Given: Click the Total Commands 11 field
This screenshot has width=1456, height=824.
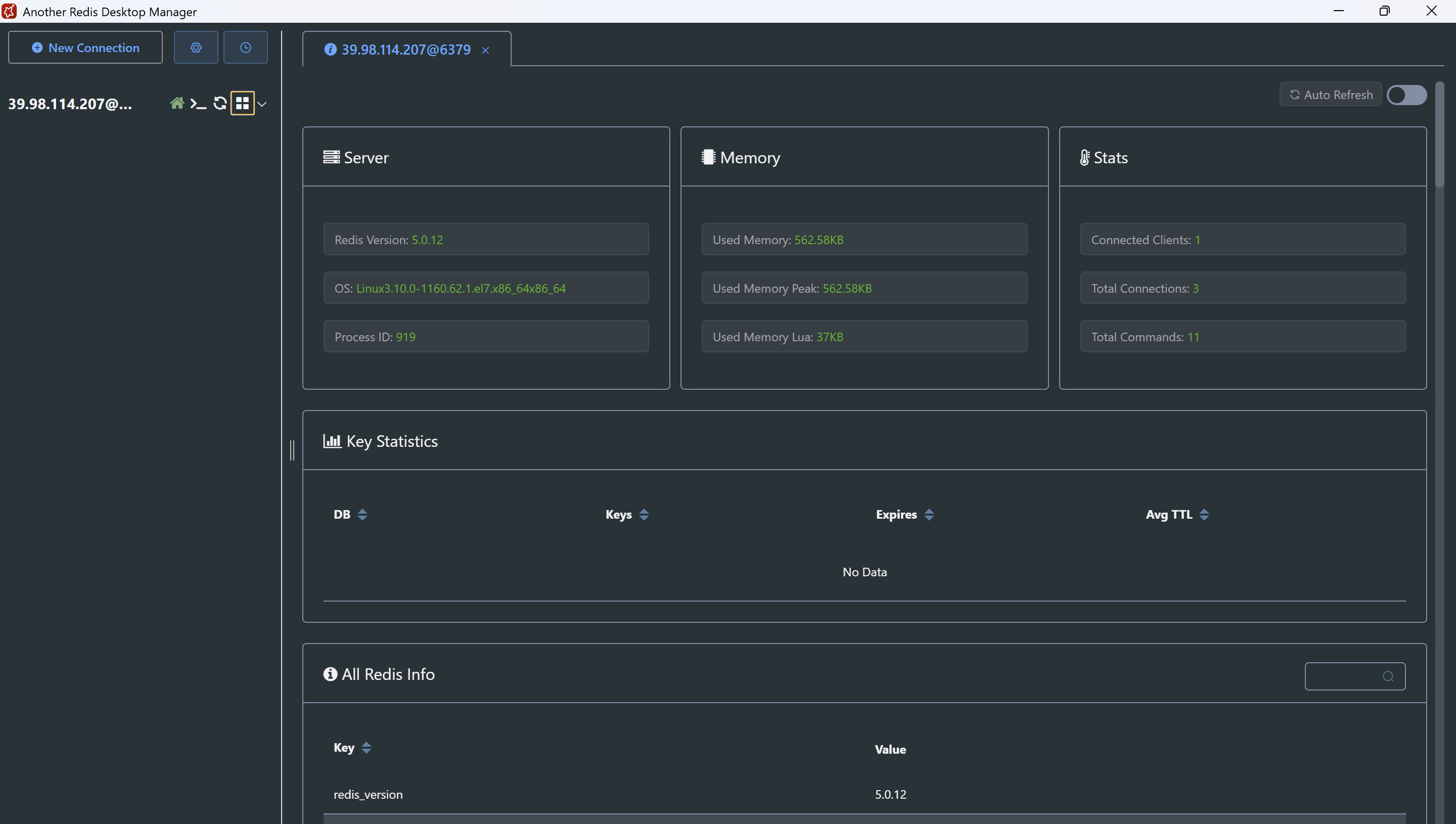Looking at the screenshot, I should [x=1243, y=337].
